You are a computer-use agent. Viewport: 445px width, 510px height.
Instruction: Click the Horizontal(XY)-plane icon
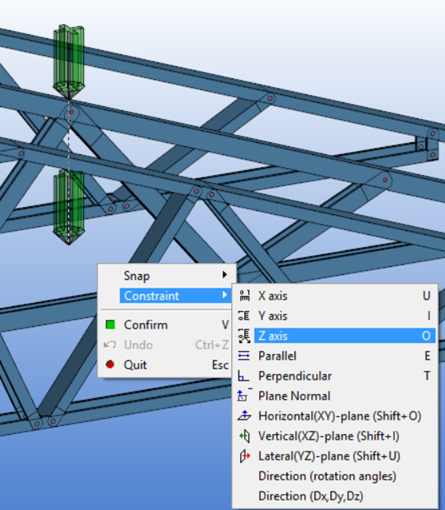[244, 416]
